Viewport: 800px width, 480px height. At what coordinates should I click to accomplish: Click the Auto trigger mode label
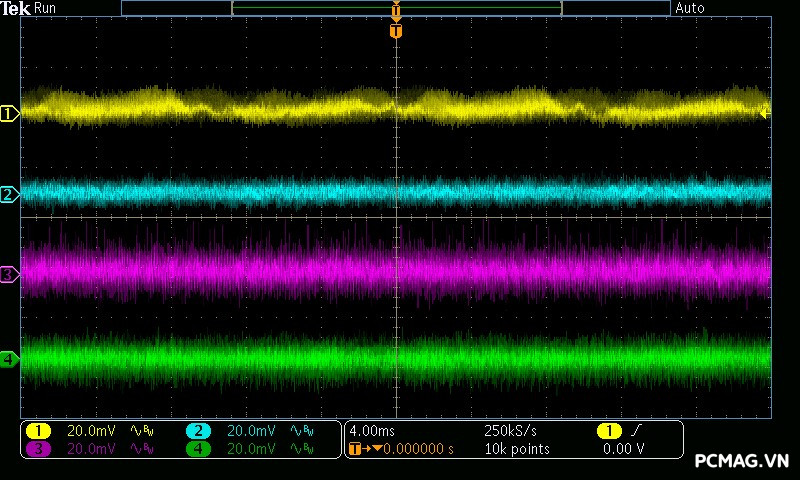coord(690,8)
